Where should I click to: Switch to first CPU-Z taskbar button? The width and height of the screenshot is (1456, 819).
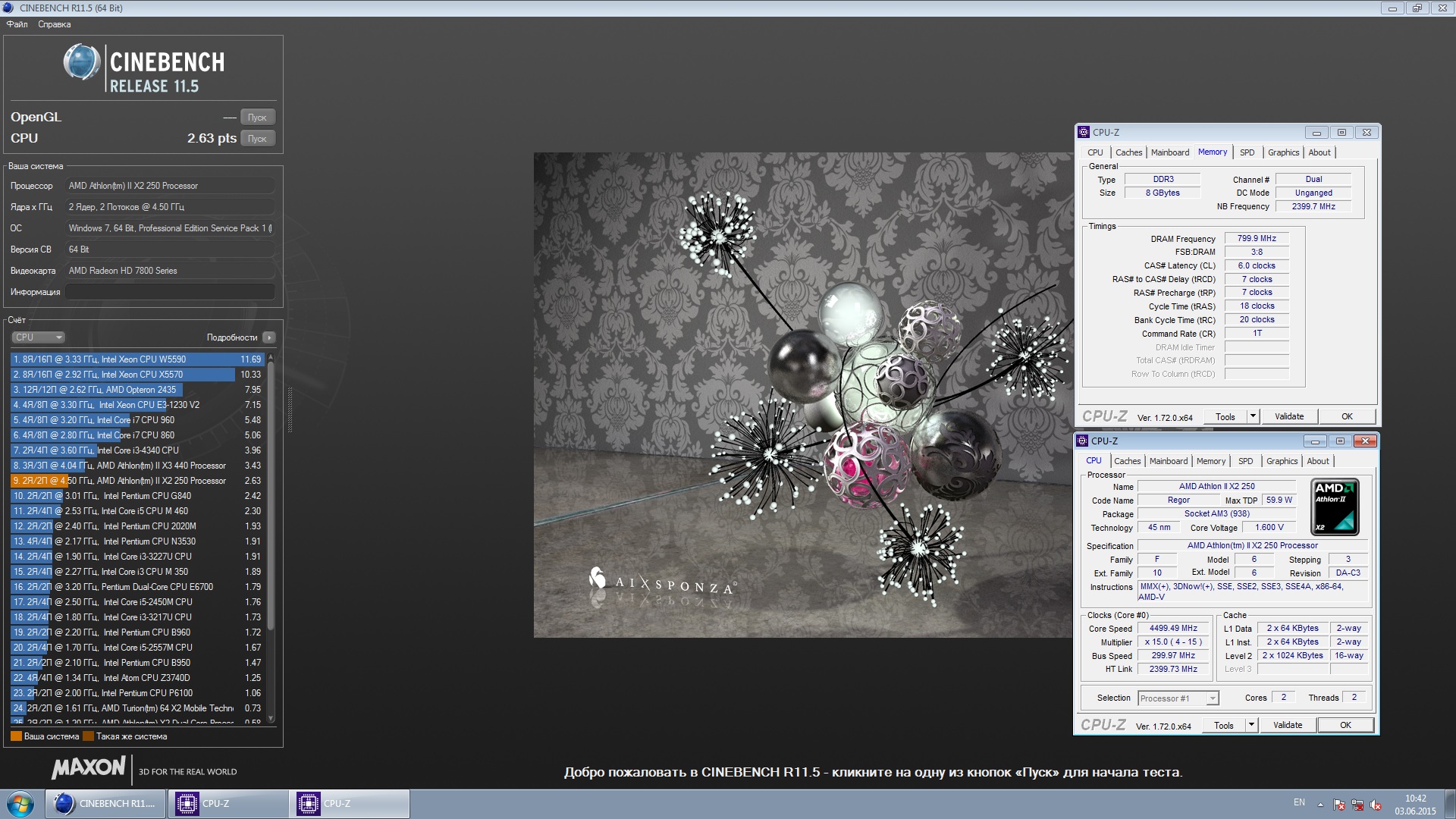click(227, 804)
